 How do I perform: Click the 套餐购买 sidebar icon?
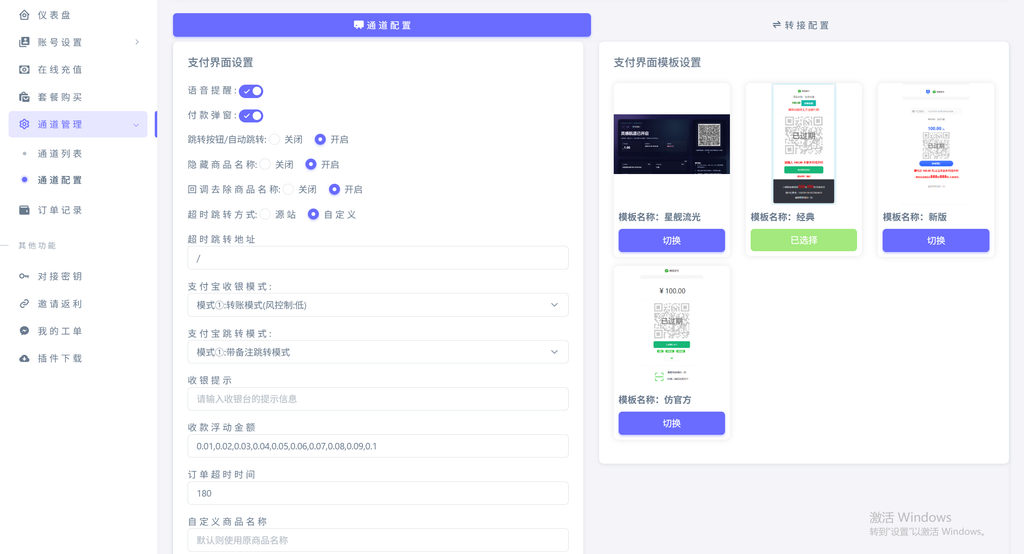(24, 97)
